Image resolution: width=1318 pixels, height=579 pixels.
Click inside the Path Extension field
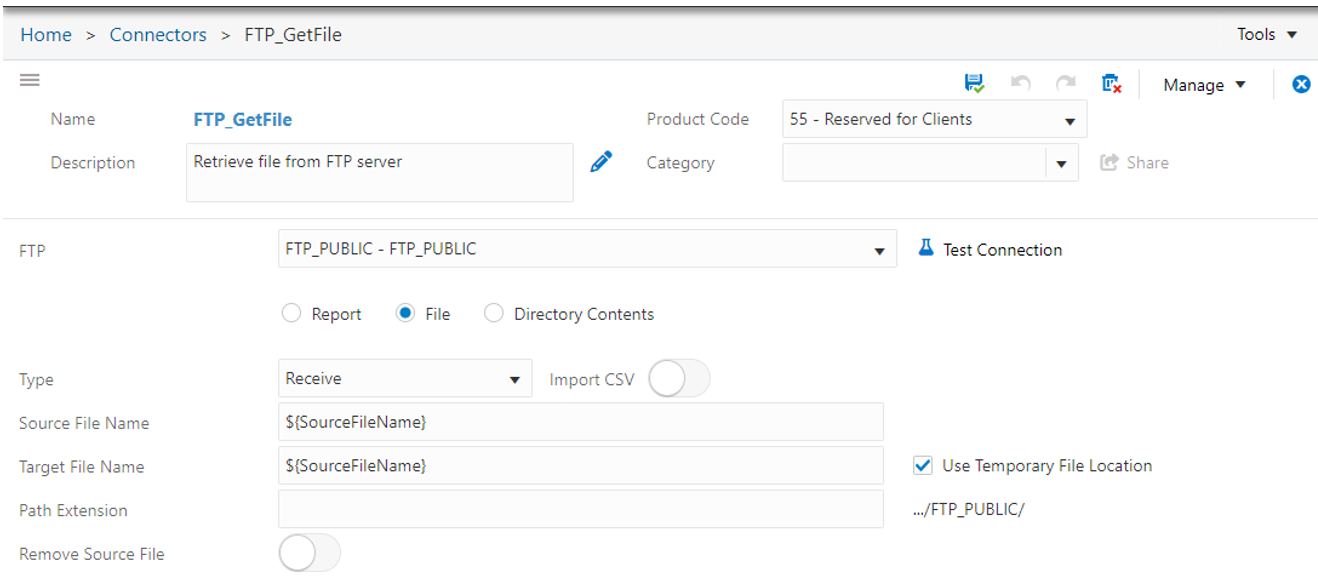580,510
